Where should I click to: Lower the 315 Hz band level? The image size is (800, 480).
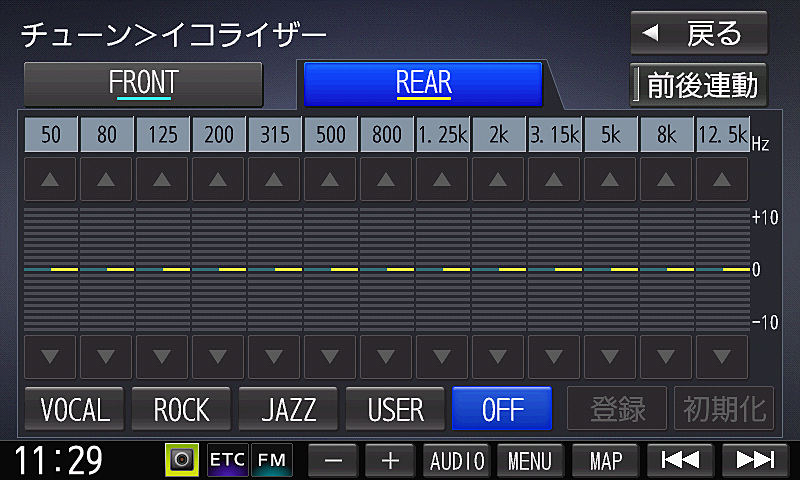click(274, 357)
